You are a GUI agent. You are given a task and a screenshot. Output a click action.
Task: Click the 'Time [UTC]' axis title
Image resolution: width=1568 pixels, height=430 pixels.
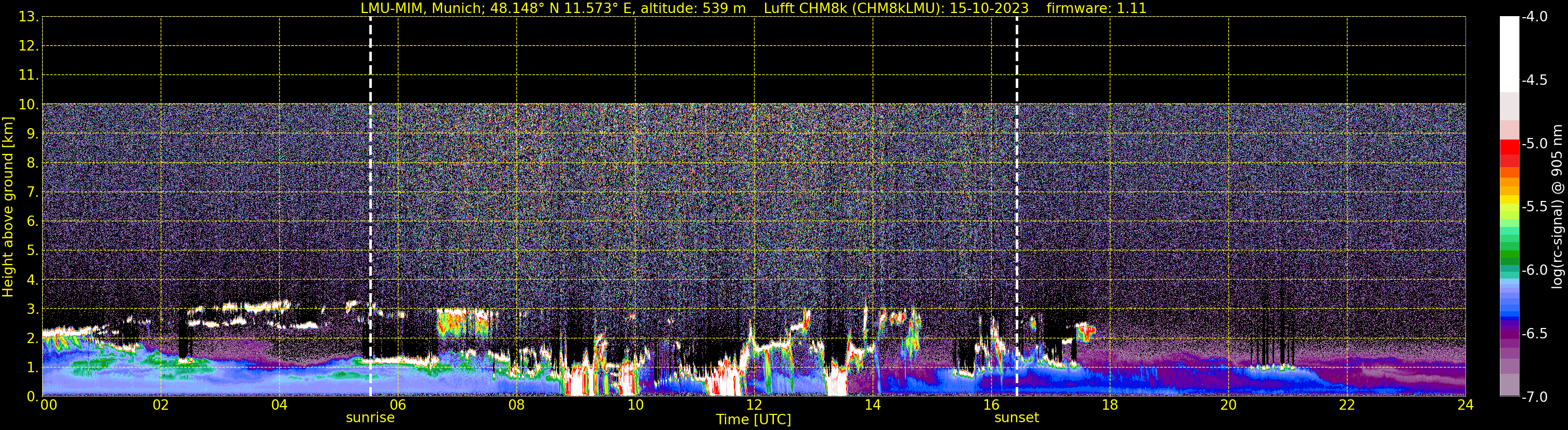click(x=754, y=420)
